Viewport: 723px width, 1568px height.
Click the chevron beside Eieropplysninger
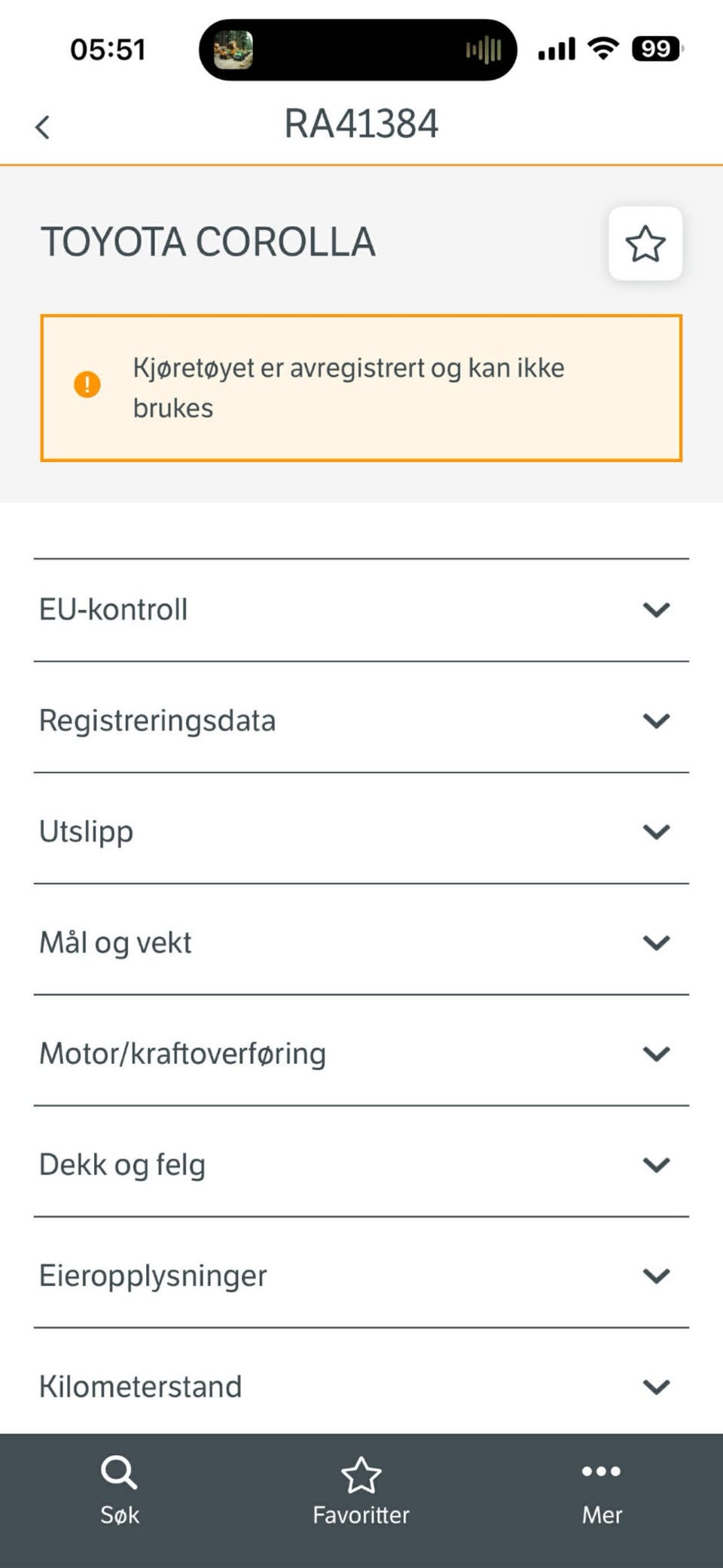[x=657, y=1276]
